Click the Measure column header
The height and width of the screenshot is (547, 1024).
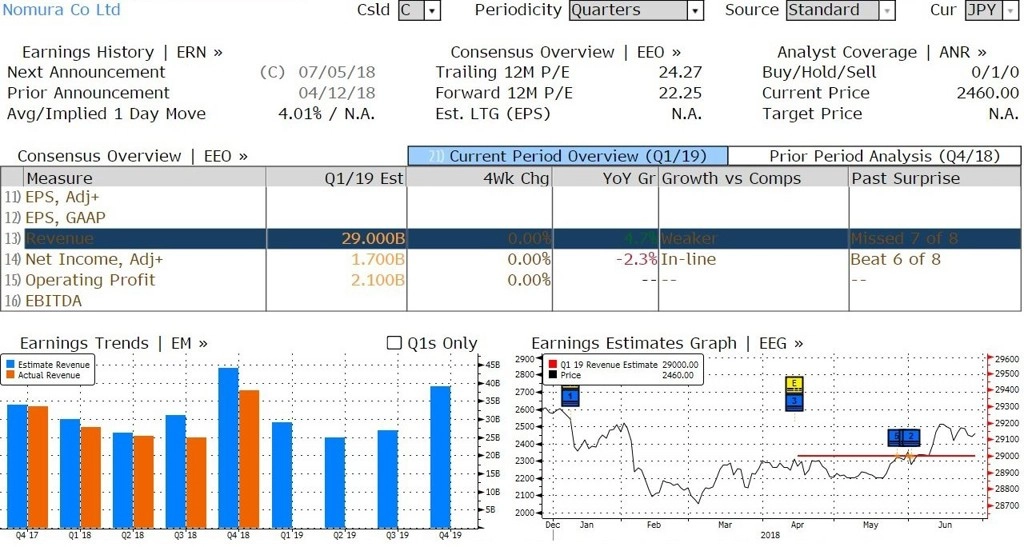coord(145,178)
